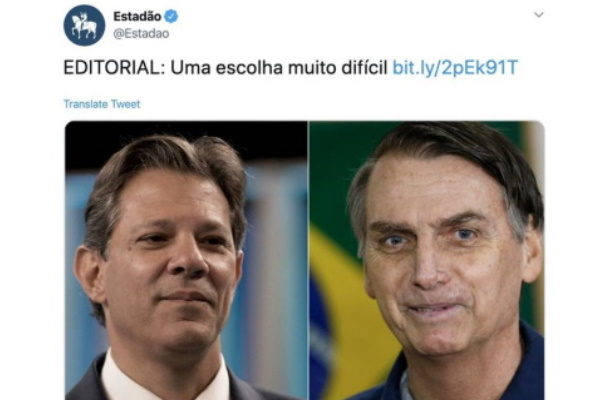Click the divider line between the two photos
The width and height of the screenshot is (600, 400).
tap(308, 260)
